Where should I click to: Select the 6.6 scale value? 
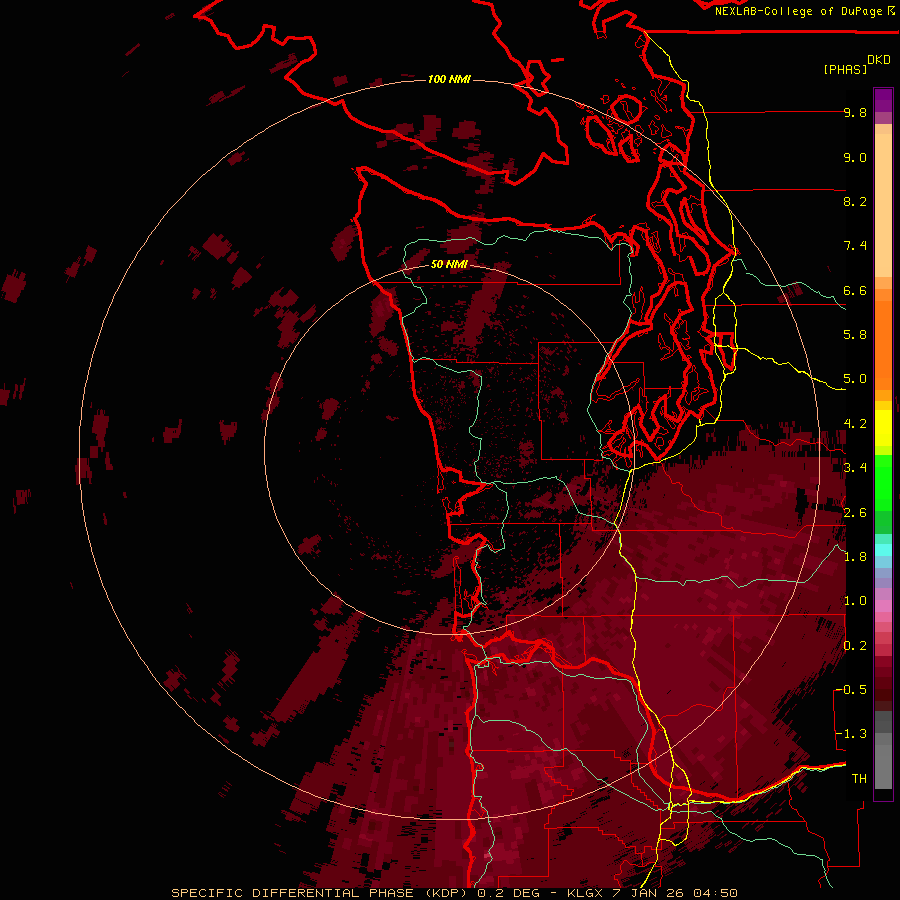tap(855, 290)
